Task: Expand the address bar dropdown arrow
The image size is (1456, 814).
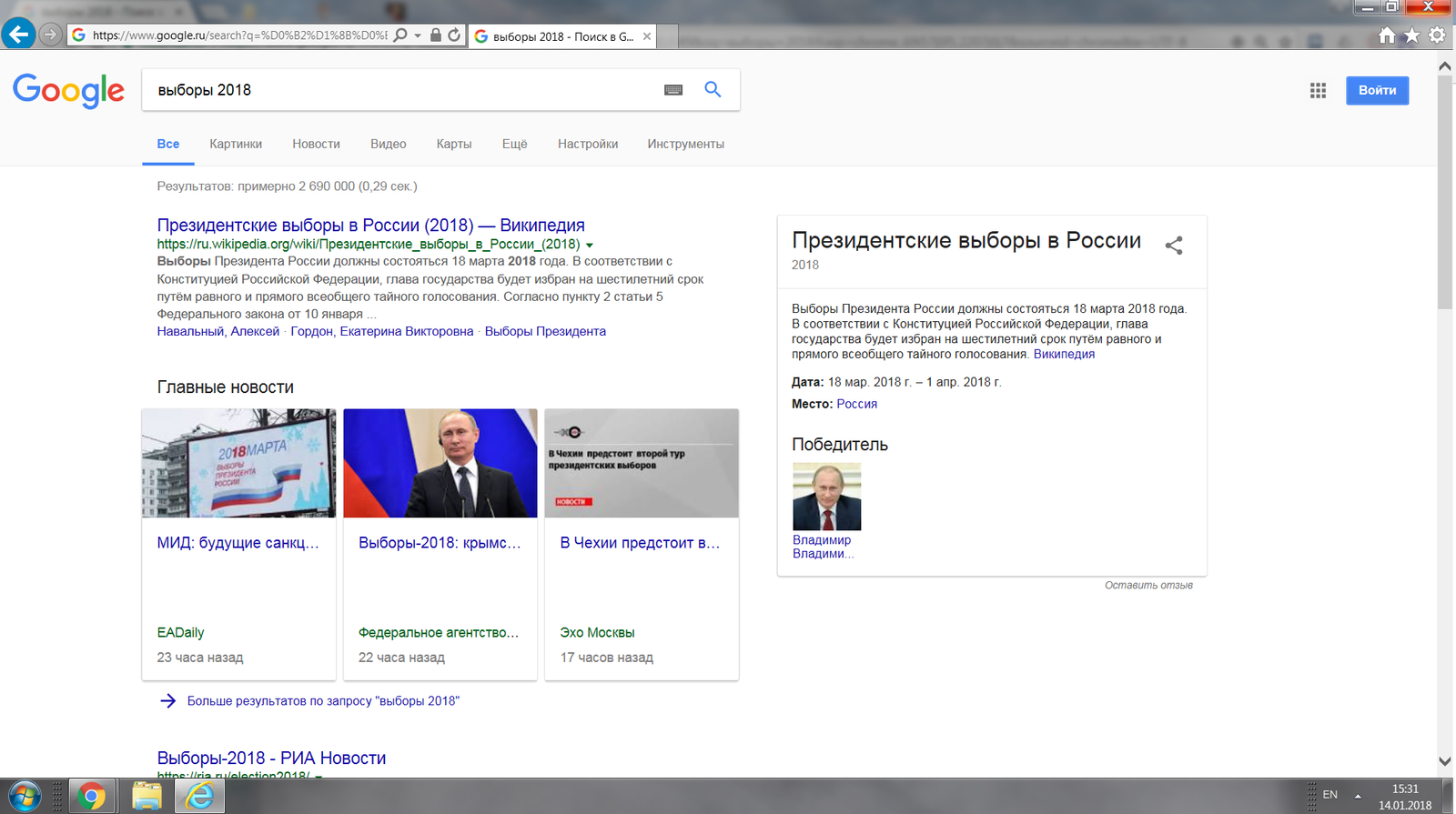Action: click(x=418, y=35)
